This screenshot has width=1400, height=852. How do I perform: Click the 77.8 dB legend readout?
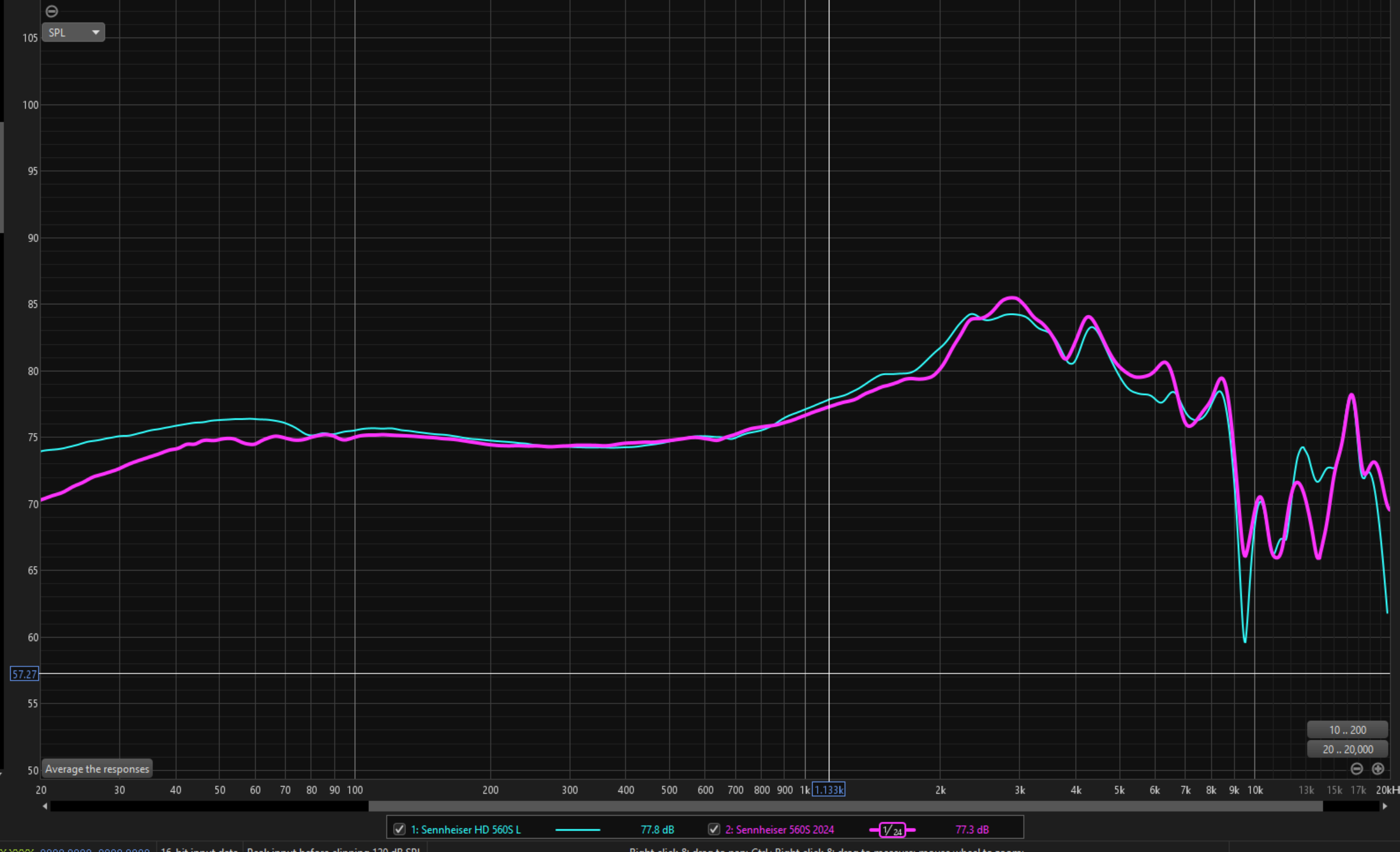pyautogui.click(x=657, y=830)
